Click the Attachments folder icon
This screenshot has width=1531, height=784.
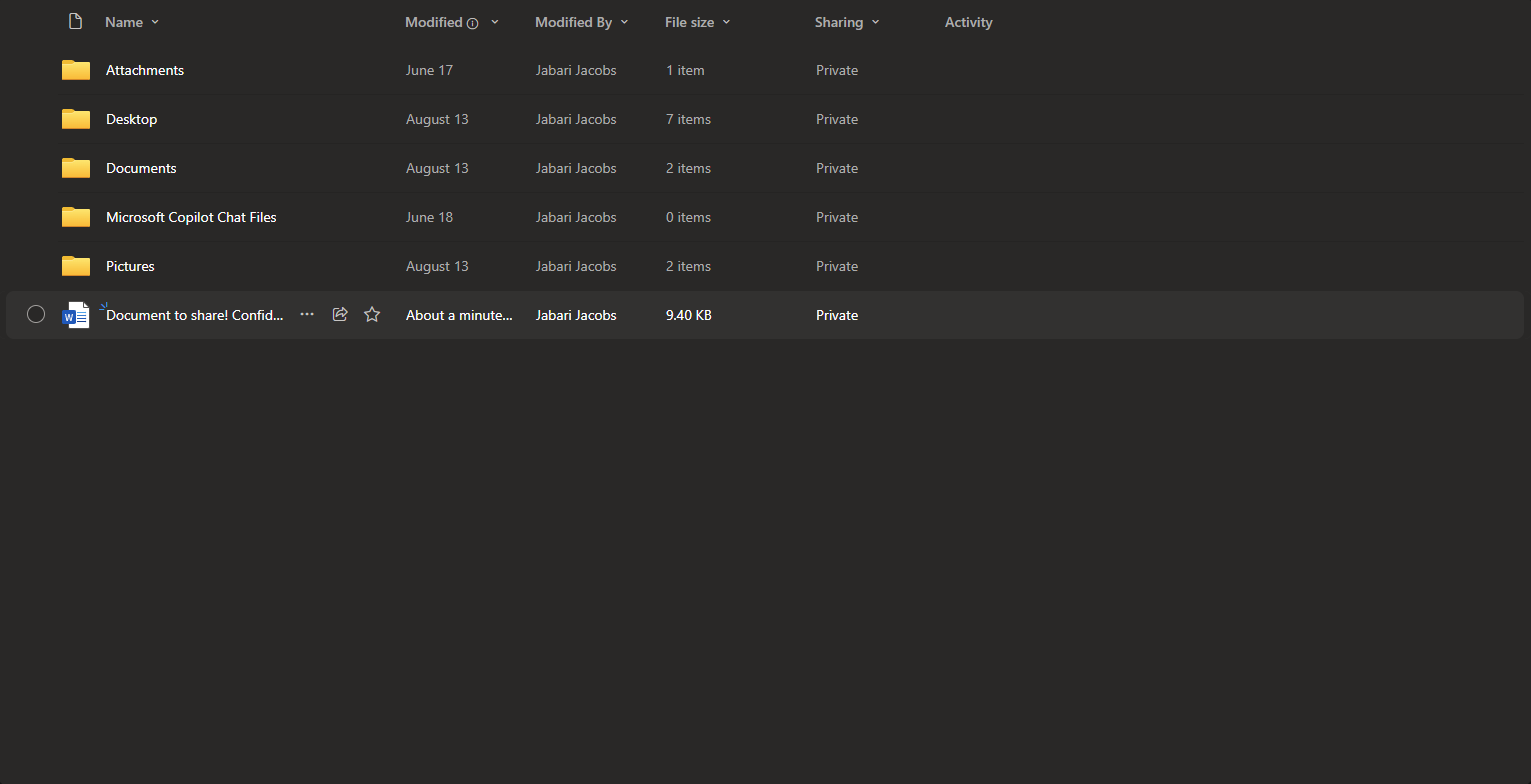pos(76,70)
